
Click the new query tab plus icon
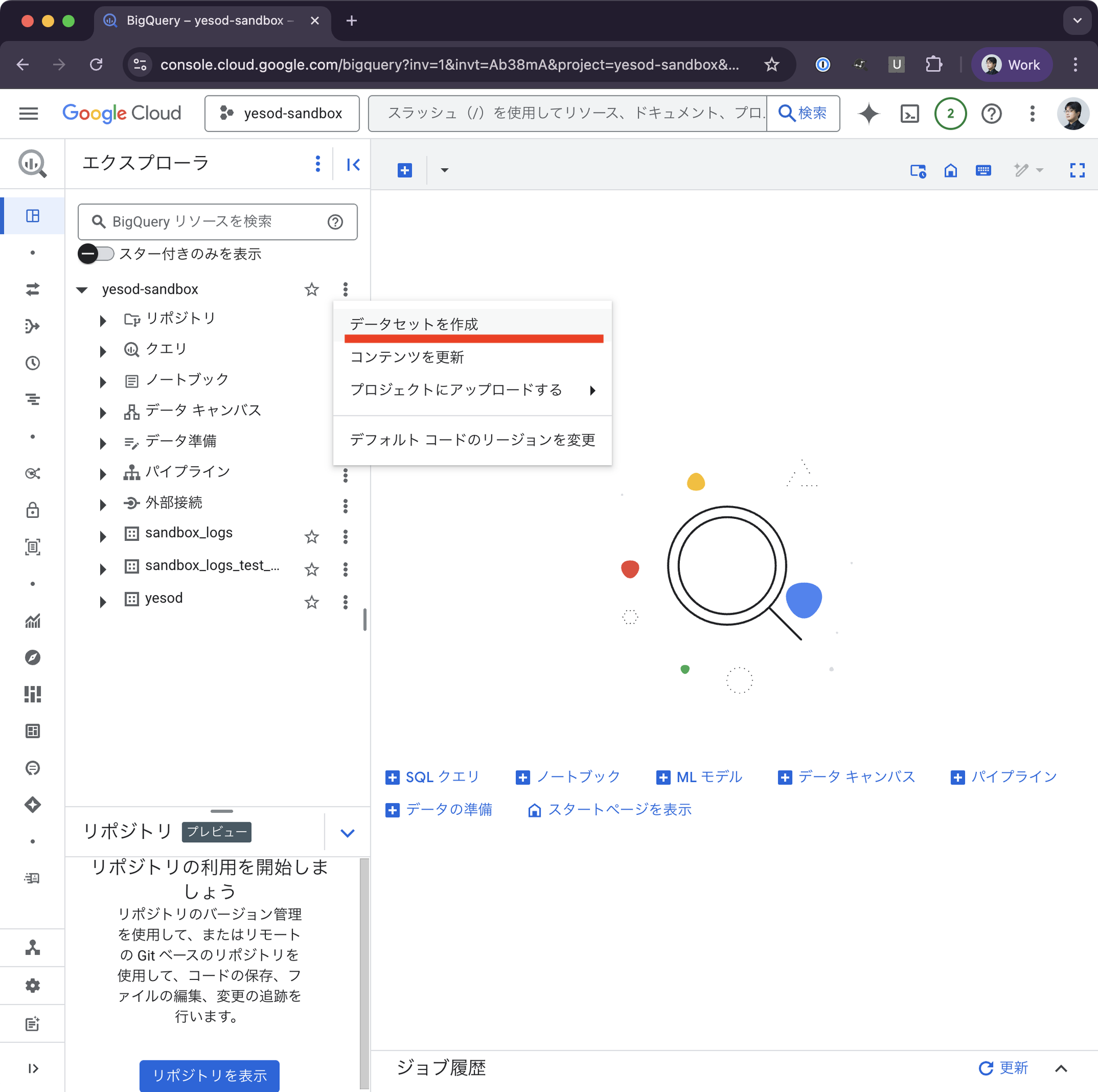click(x=405, y=170)
